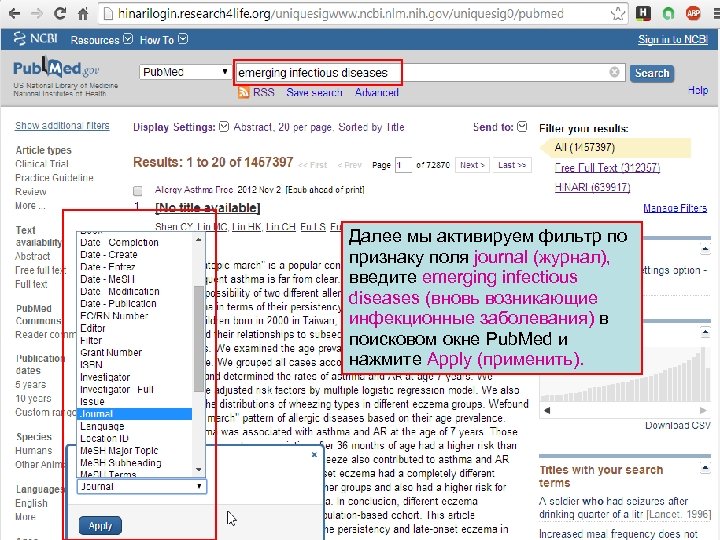
Task: Select Language in the field list
Action: [102, 426]
